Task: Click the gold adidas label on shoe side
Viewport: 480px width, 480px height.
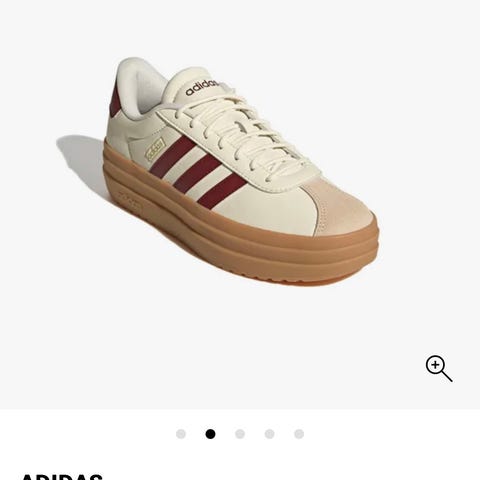Action: 156,149
